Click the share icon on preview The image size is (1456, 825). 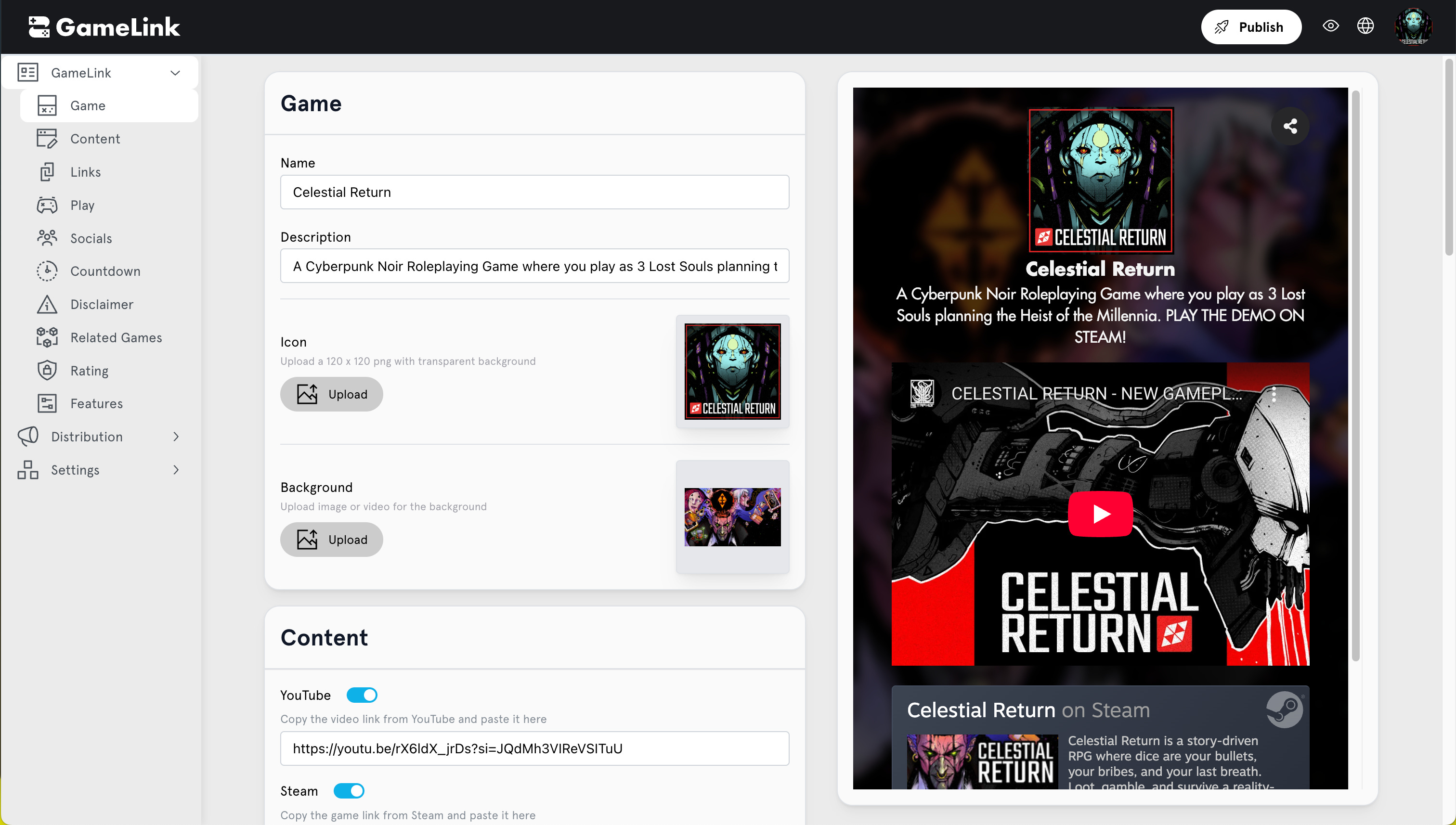point(1289,126)
